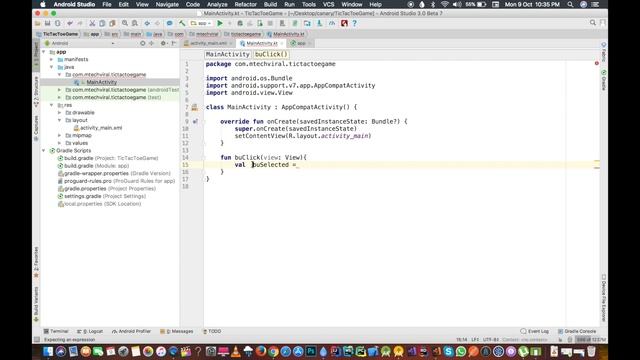Open the Refactor menu
Image resolution: width=640 pixels, height=360 pixels.
click(x=245, y=4)
